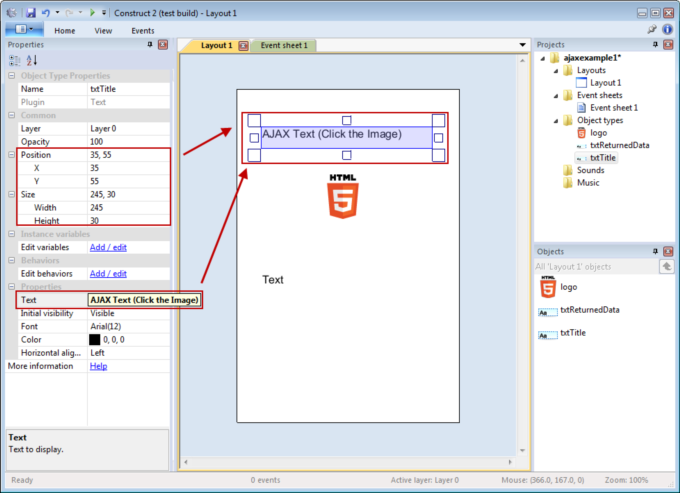Click the blue About info icon

(667, 29)
